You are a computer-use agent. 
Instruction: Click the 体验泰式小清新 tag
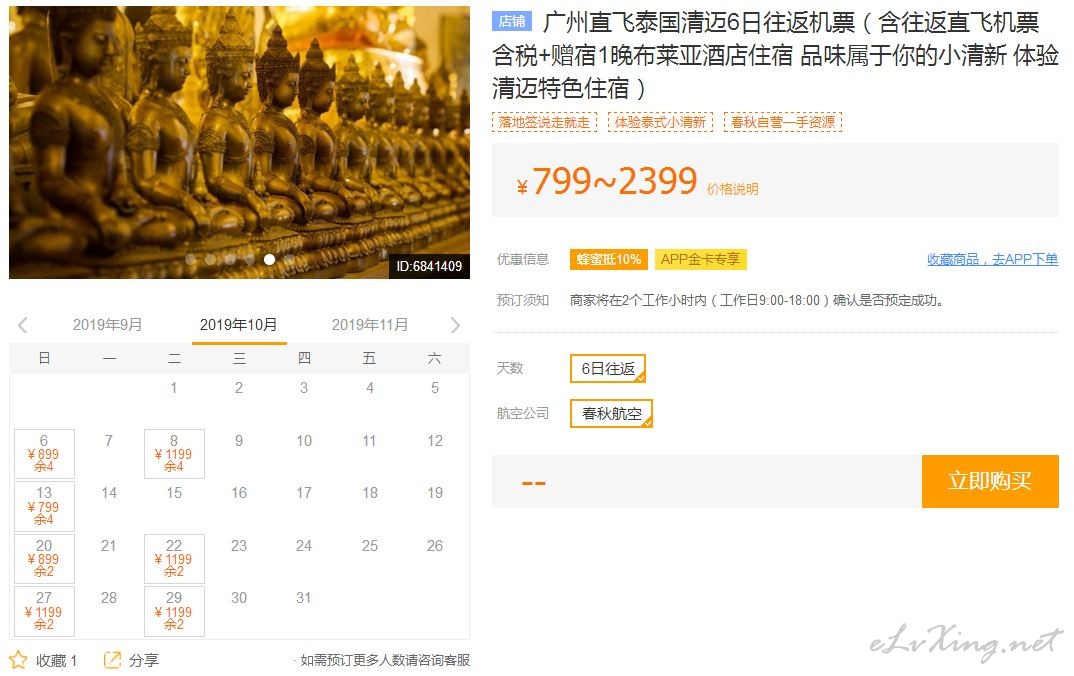pos(660,122)
